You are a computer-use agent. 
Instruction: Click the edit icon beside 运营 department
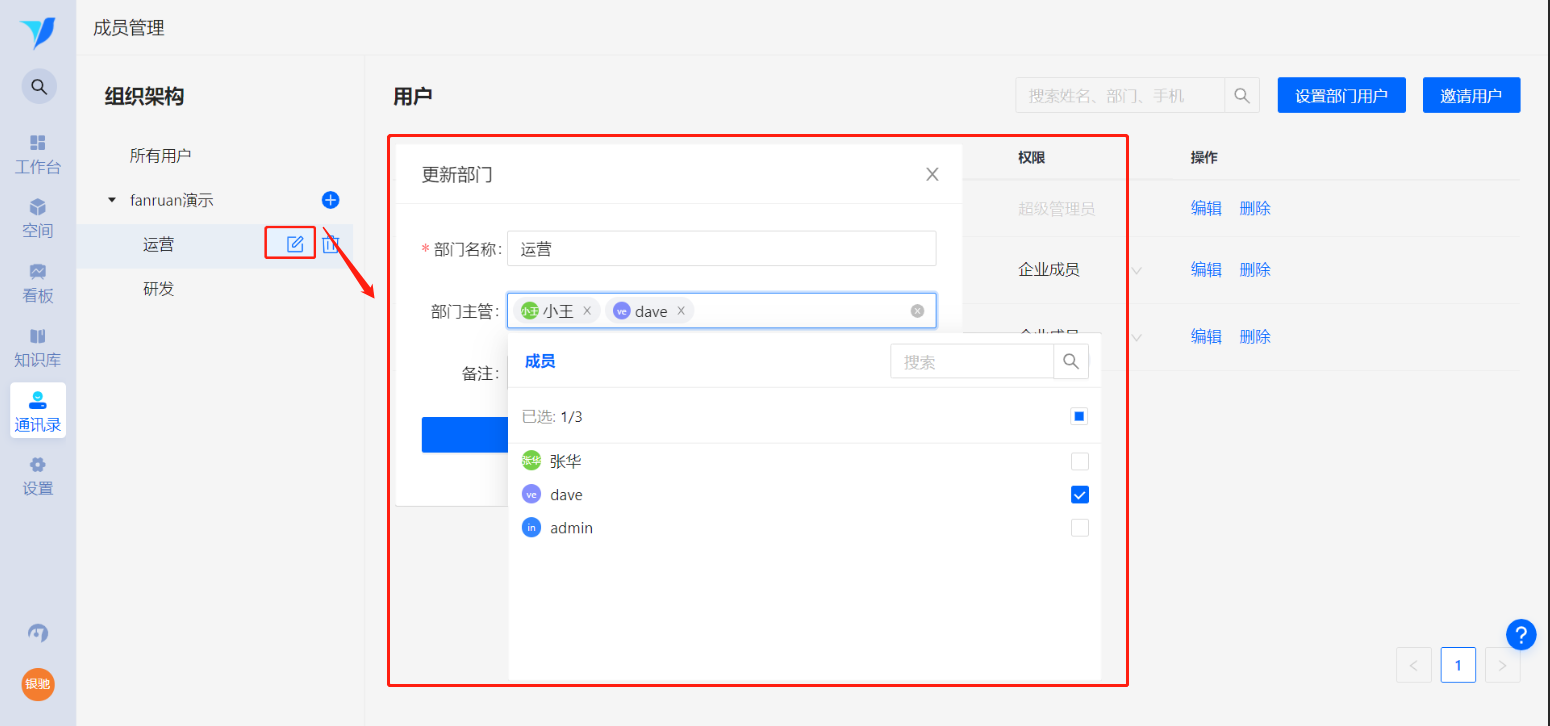[295, 244]
